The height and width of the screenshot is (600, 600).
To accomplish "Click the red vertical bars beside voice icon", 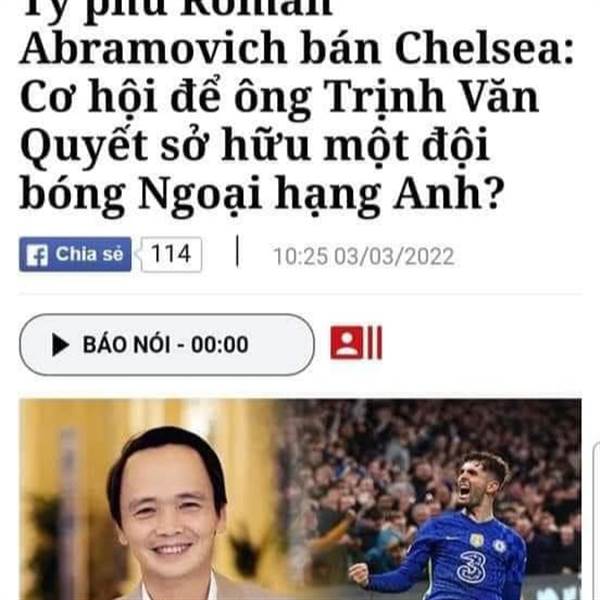I will click(x=375, y=342).
